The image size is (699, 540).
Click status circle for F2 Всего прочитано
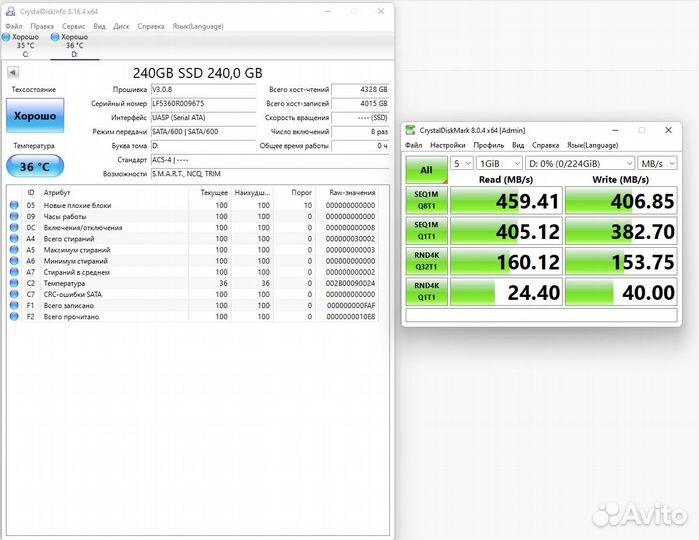point(14,317)
